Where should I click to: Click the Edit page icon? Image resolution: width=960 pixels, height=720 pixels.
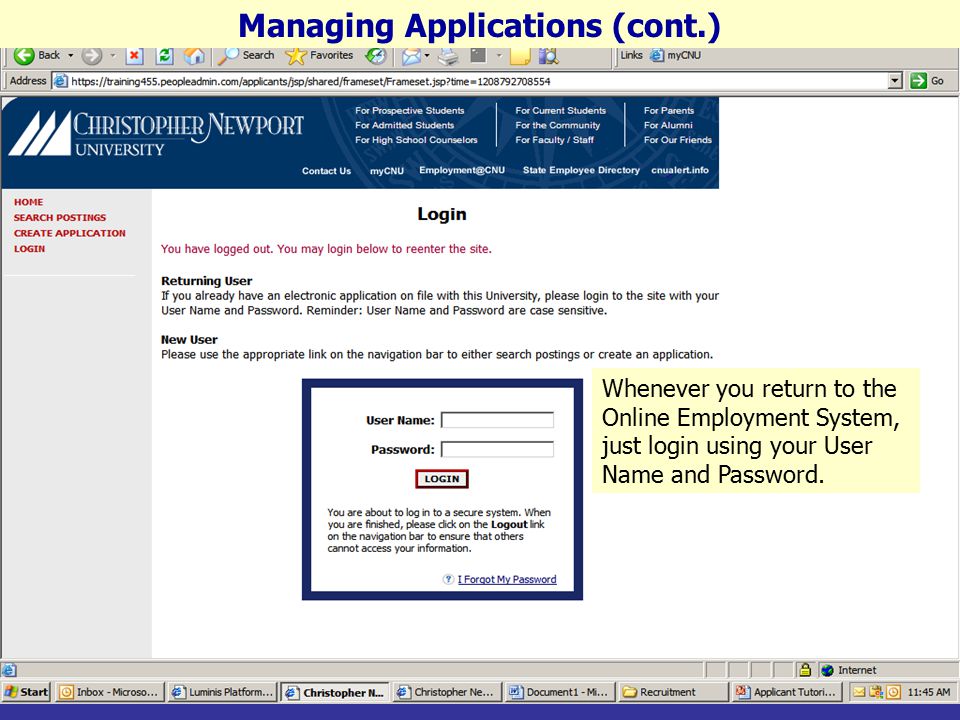point(478,56)
